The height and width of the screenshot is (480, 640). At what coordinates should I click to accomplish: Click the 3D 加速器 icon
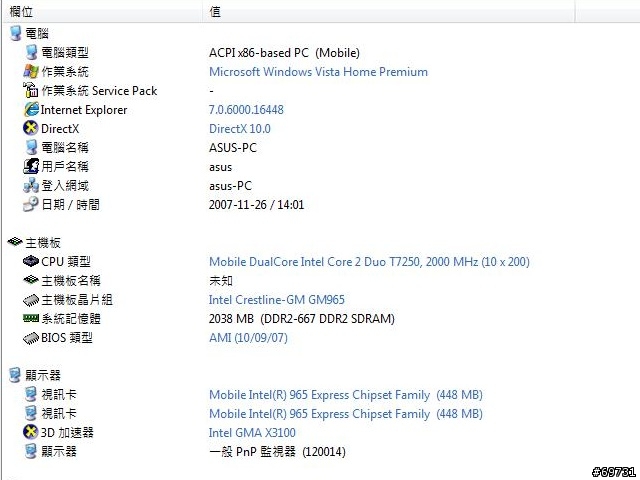(x=31, y=432)
